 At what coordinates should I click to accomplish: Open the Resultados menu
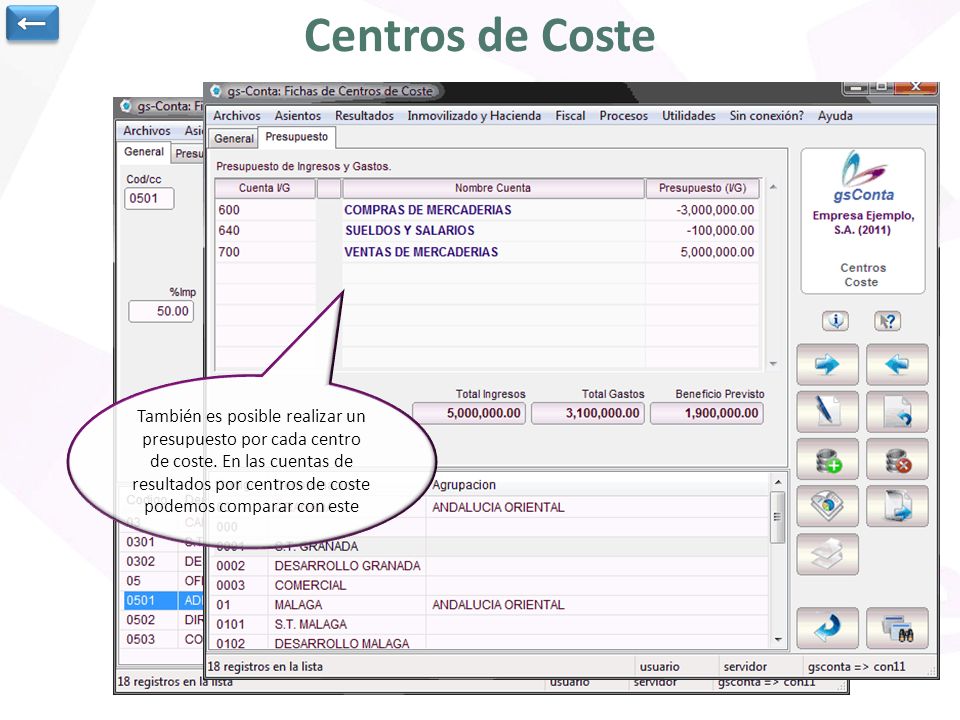click(364, 116)
